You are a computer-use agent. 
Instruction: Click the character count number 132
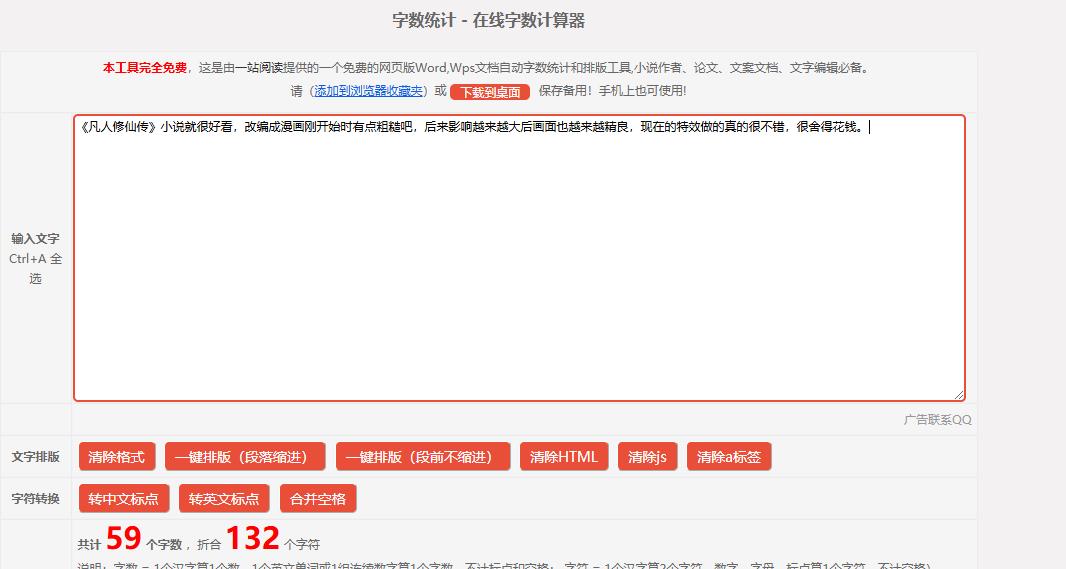tap(252, 538)
